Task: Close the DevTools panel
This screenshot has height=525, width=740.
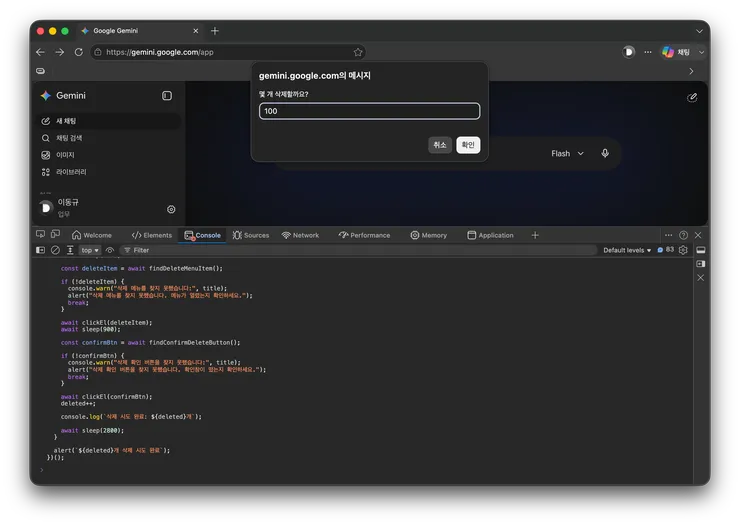Action: pyautogui.click(x=698, y=235)
